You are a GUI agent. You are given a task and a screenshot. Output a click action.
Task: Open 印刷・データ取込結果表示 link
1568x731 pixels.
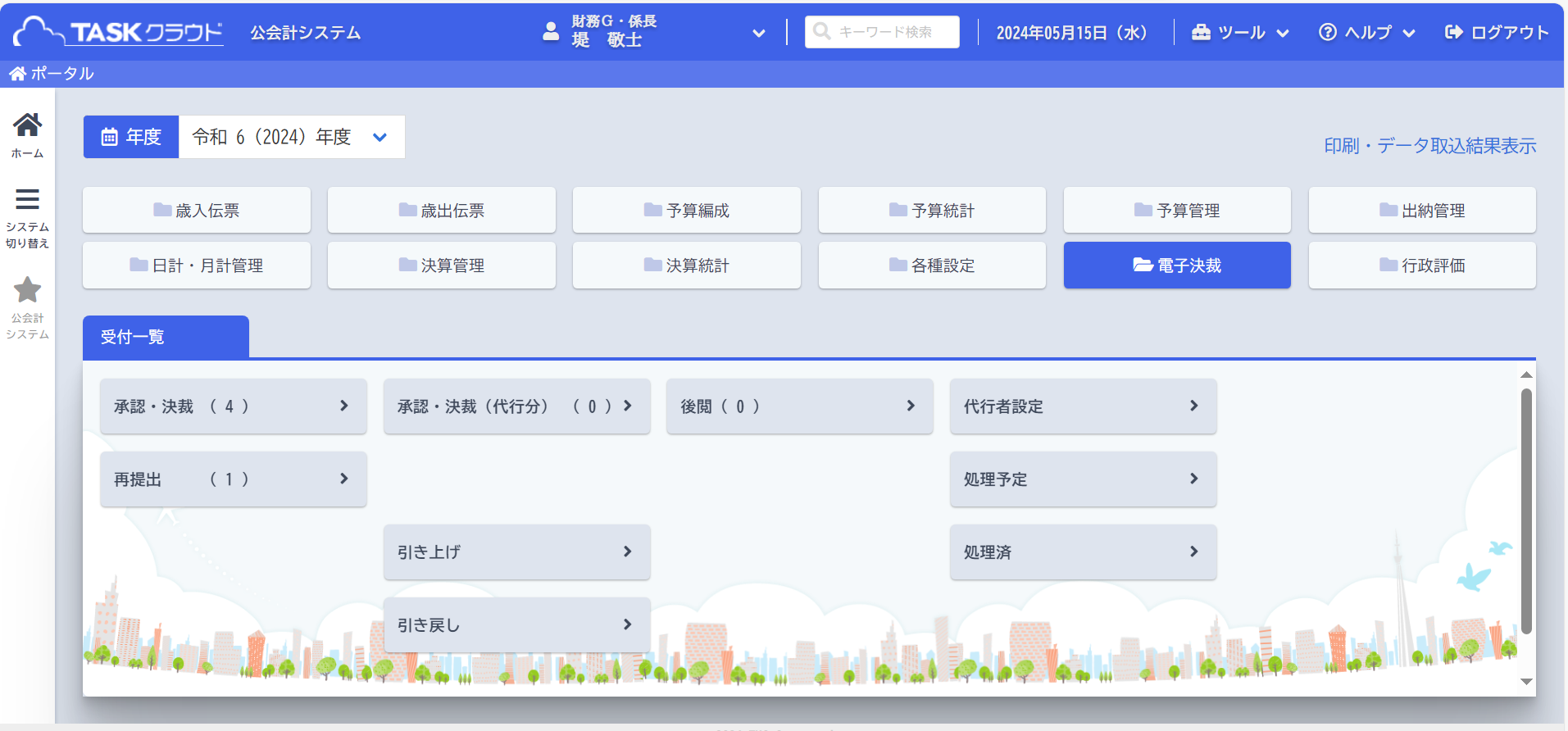point(1430,146)
